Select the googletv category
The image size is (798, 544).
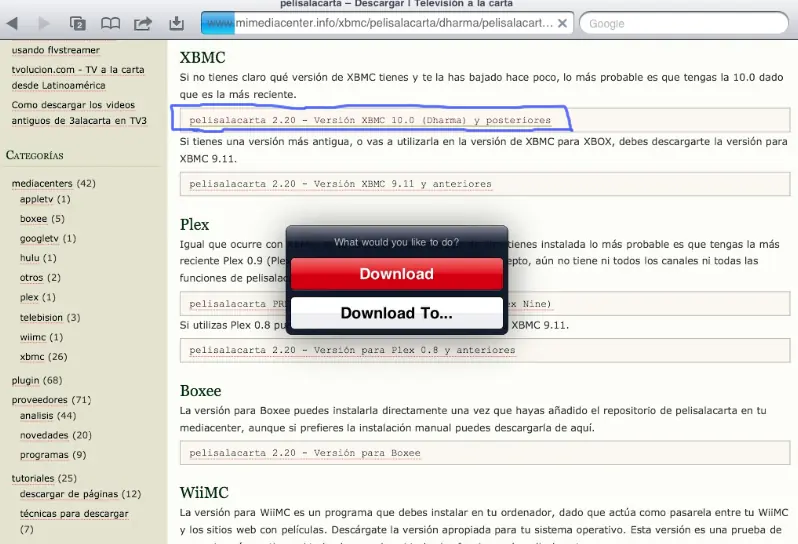39,238
